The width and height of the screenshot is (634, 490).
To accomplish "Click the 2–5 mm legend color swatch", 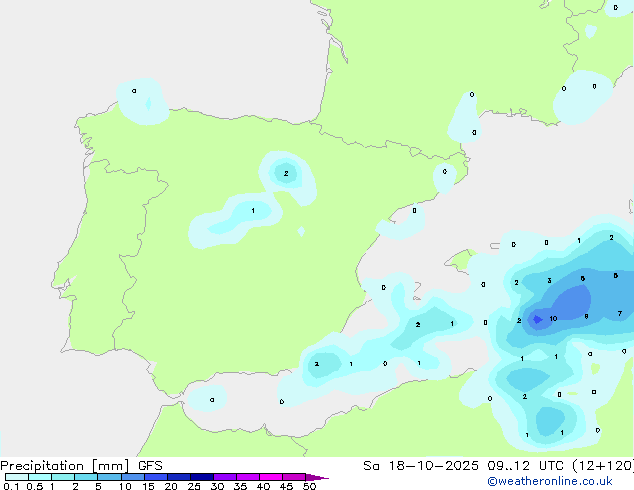I will click(86, 477).
